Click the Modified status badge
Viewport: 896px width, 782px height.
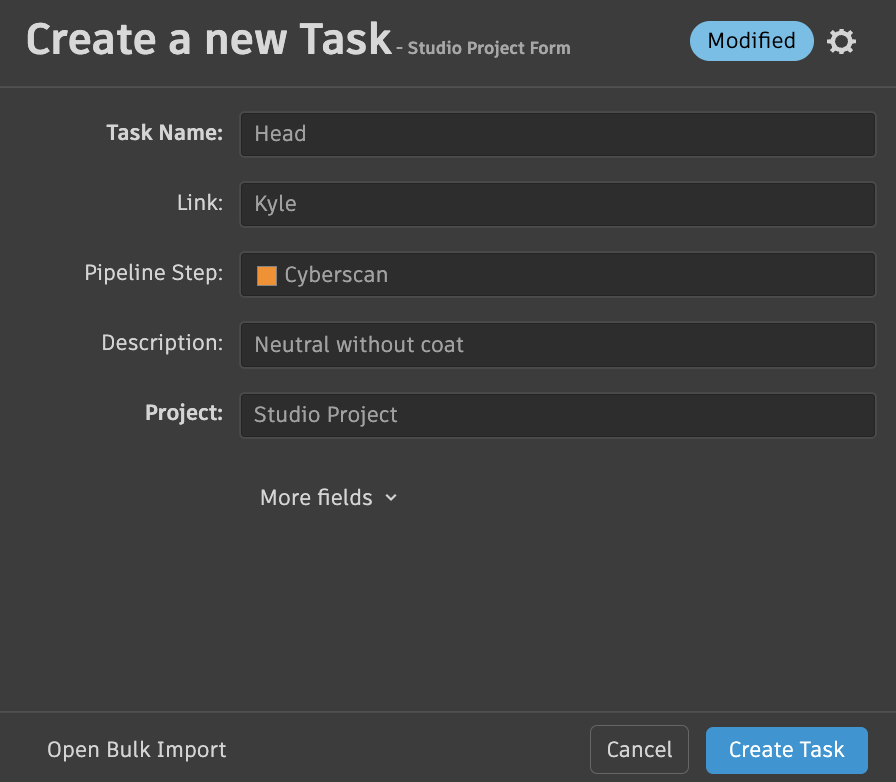click(751, 41)
